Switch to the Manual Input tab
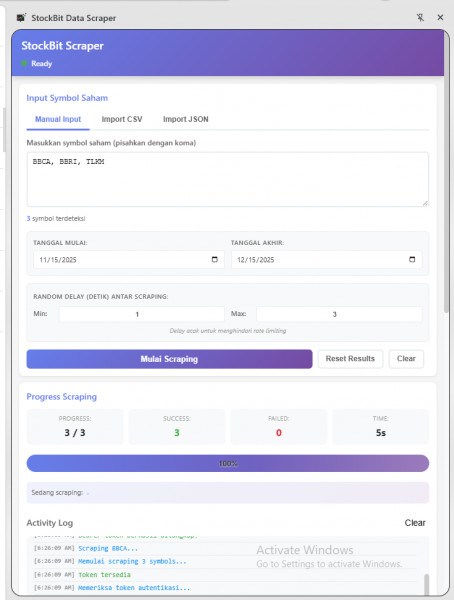Screen dimensions: 454x600 58,119
